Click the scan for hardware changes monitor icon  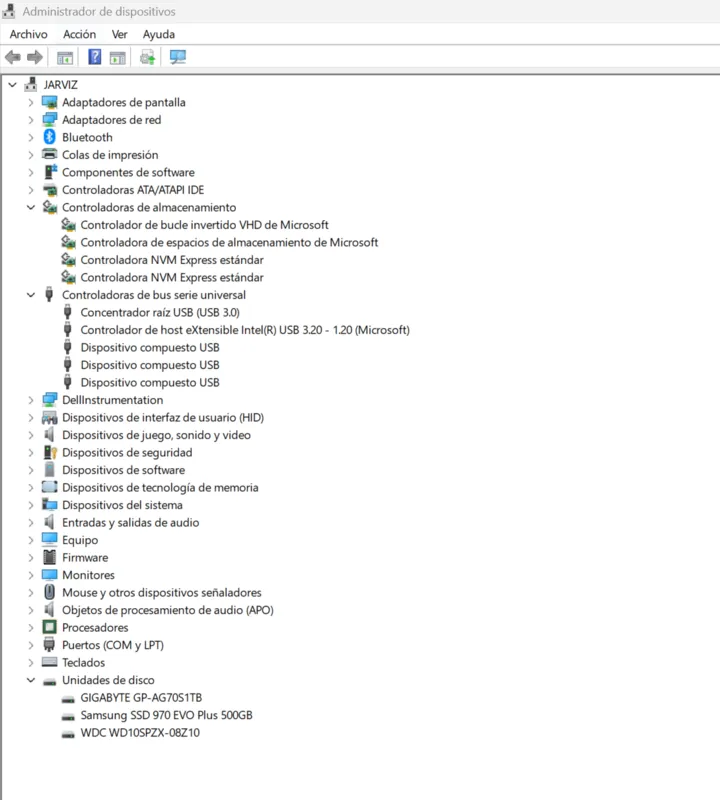(178, 57)
